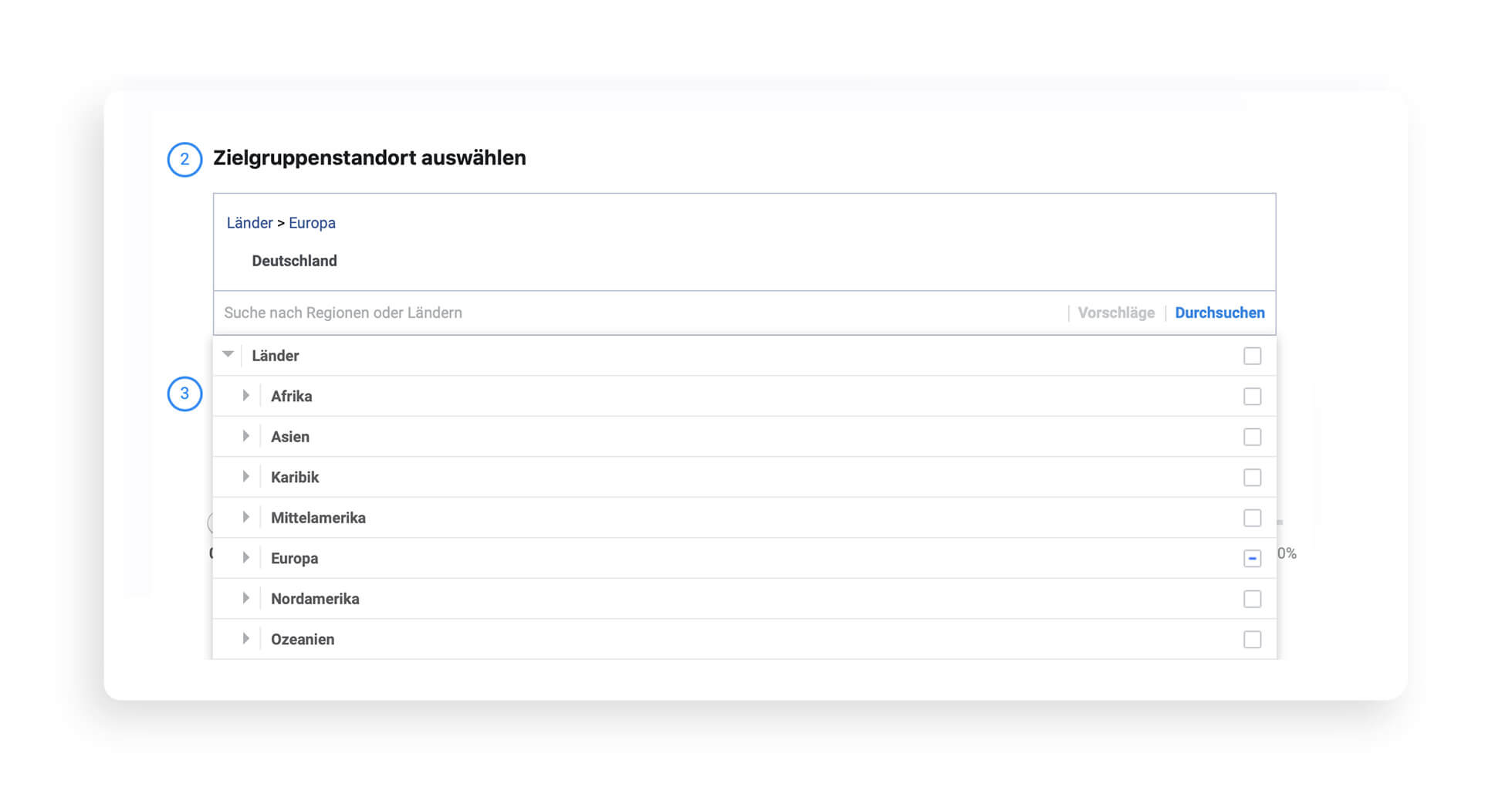The image size is (1512, 791).
Task: Toggle the partially selected Europa checkbox
Action: point(1252,559)
